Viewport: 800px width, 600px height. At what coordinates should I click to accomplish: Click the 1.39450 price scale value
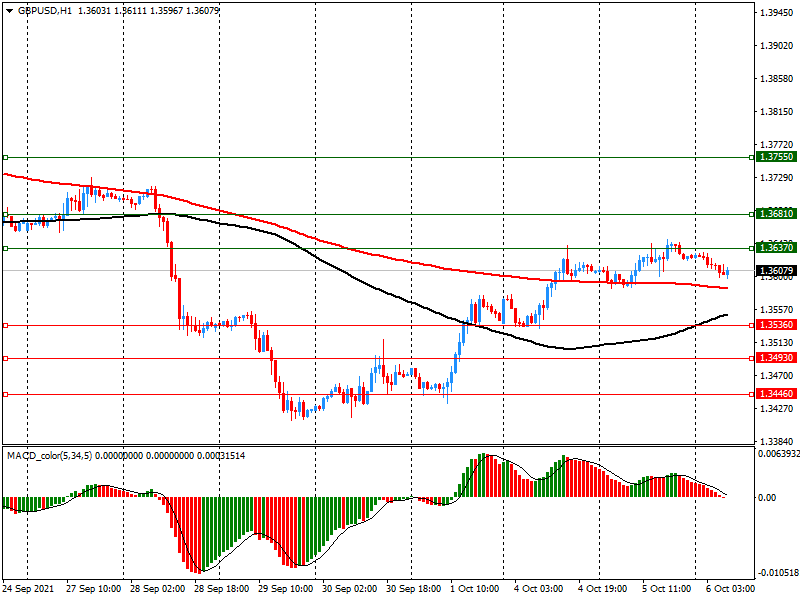pos(777,13)
